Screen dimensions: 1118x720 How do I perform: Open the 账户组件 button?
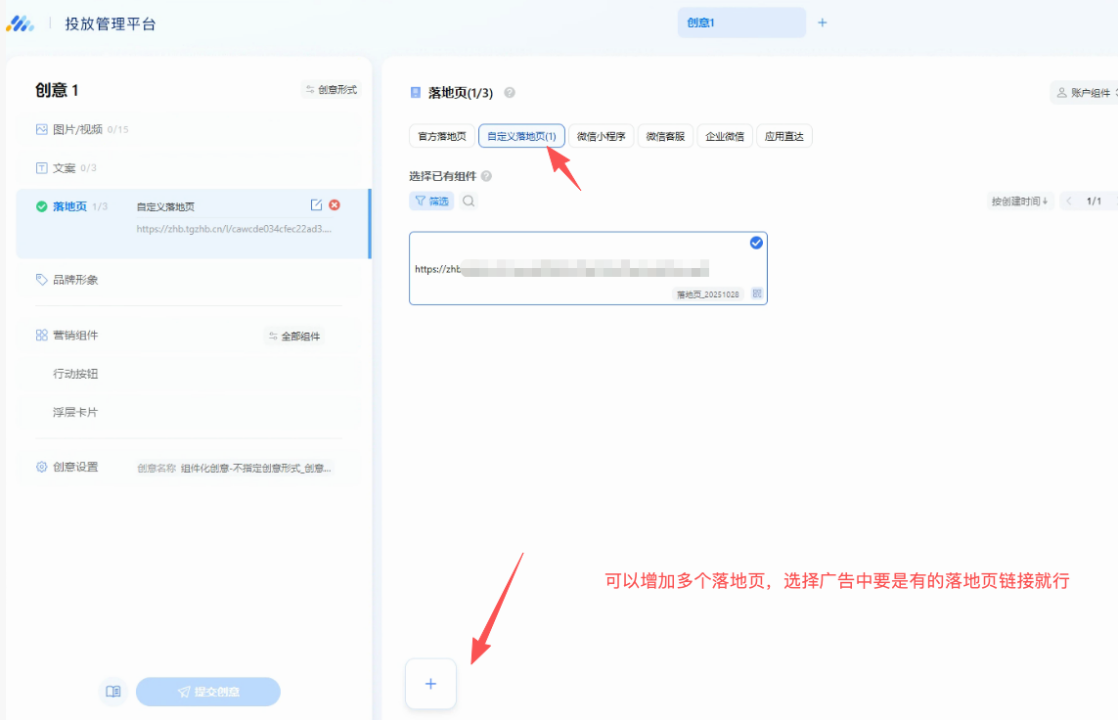click(x=1084, y=93)
